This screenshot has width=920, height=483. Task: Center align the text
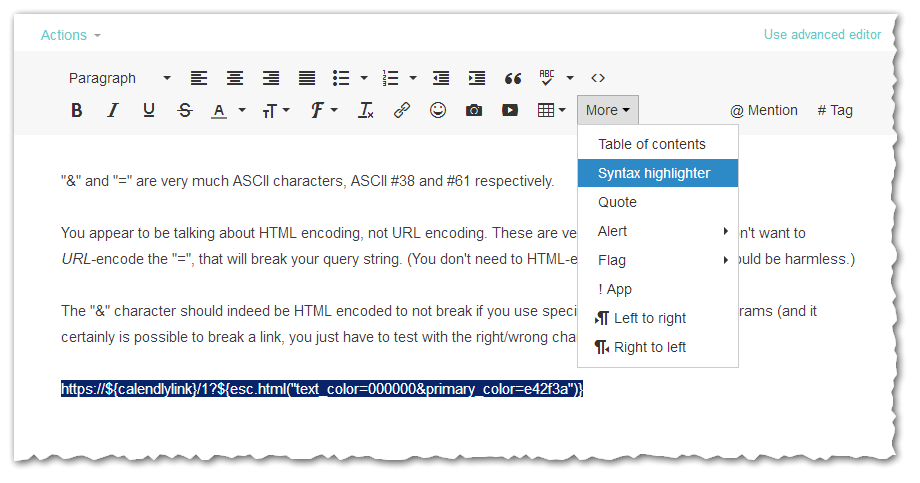click(x=235, y=78)
